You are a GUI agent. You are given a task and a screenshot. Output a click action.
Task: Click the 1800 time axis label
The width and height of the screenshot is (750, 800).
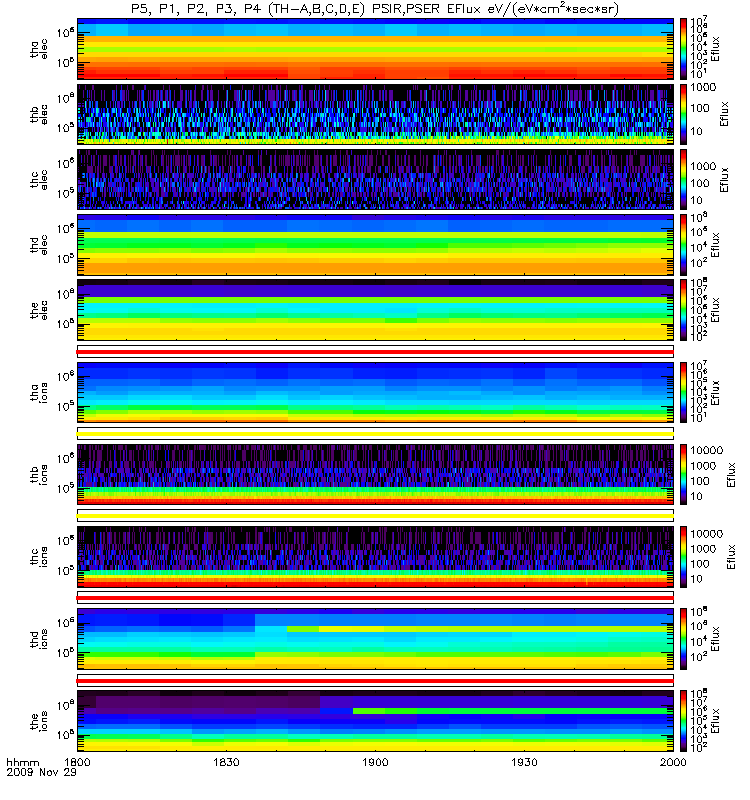tap(77, 762)
